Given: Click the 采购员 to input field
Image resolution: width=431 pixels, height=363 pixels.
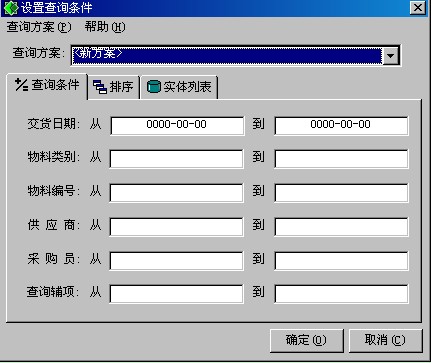Looking at the screenshot, I should 341,260.
